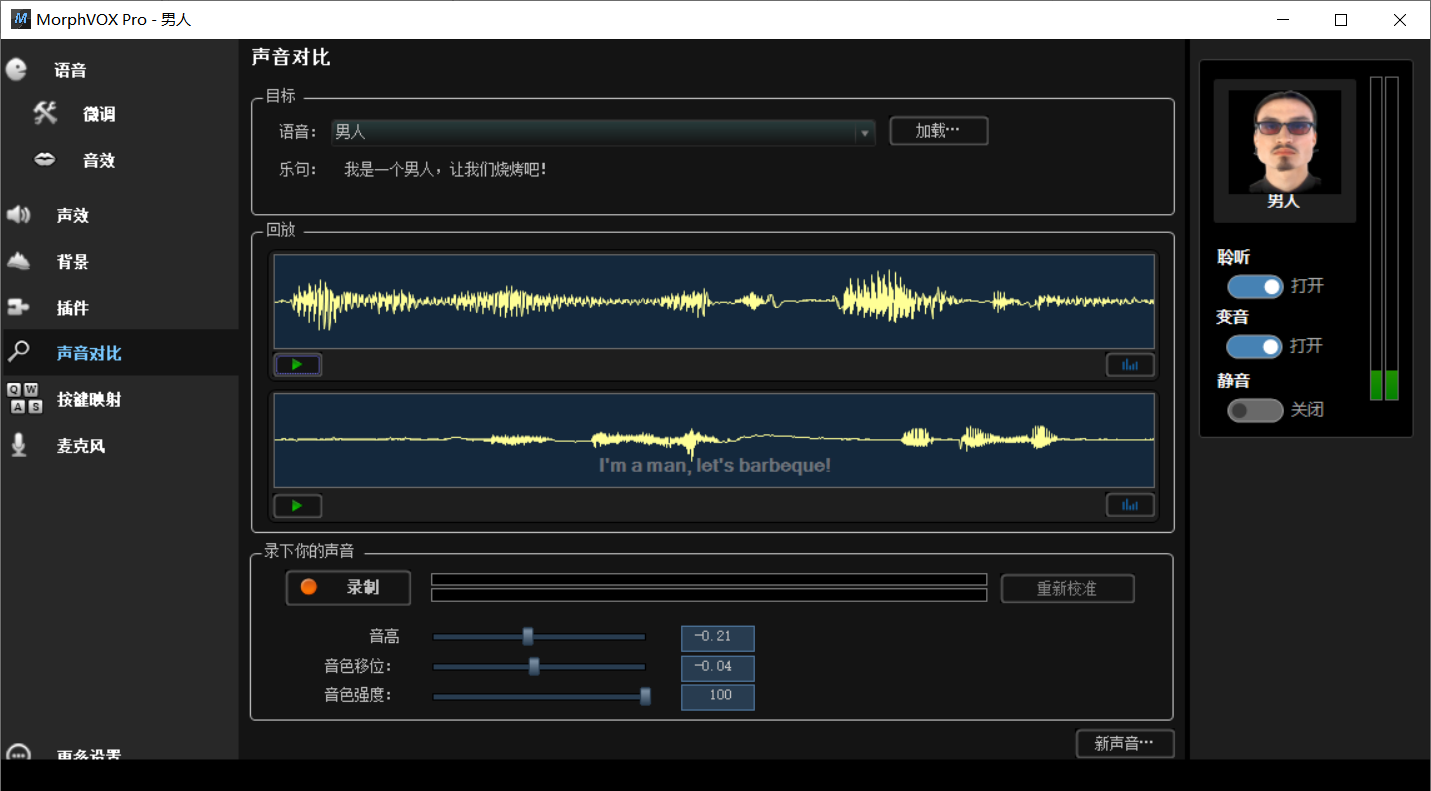Open the 微调 tweak tools icon

coord(46,113)
